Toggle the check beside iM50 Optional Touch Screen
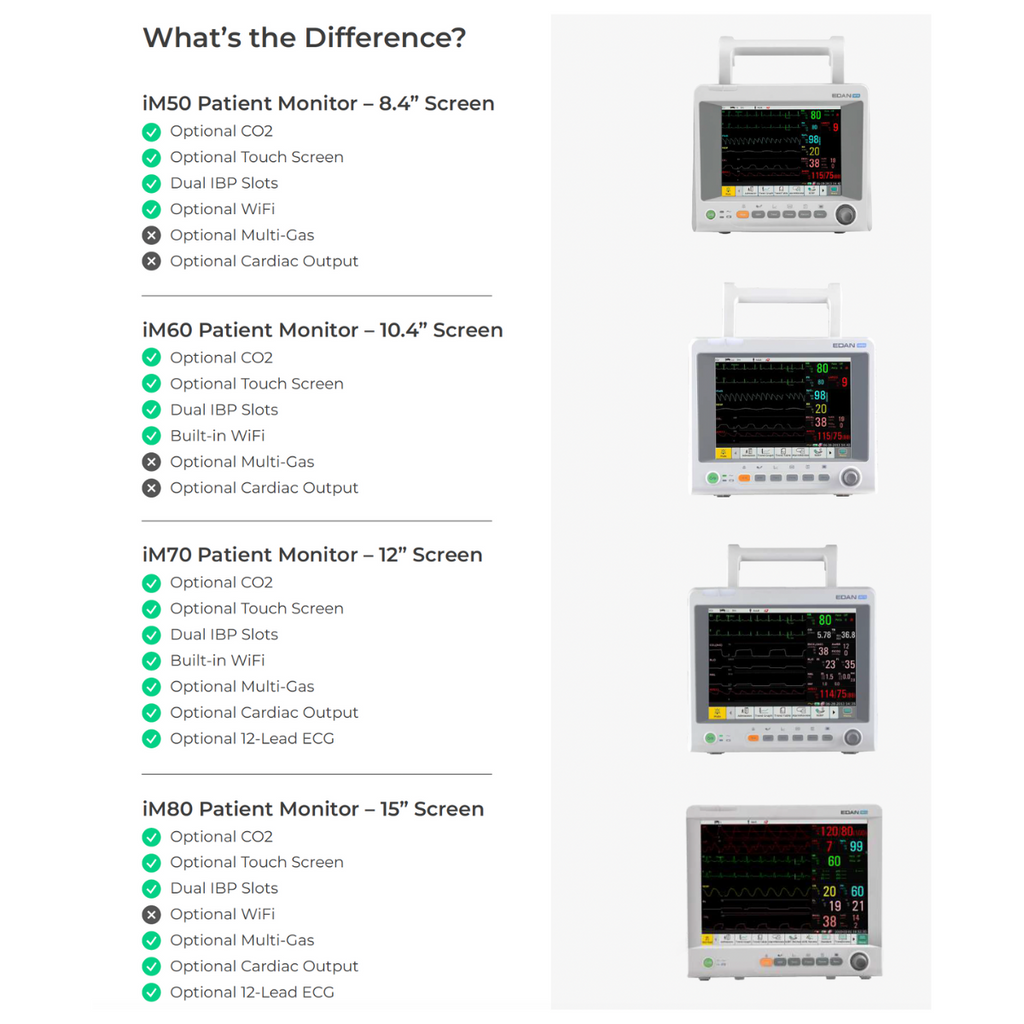Viewport: 1024px width, 1024px height. (152, 157)
